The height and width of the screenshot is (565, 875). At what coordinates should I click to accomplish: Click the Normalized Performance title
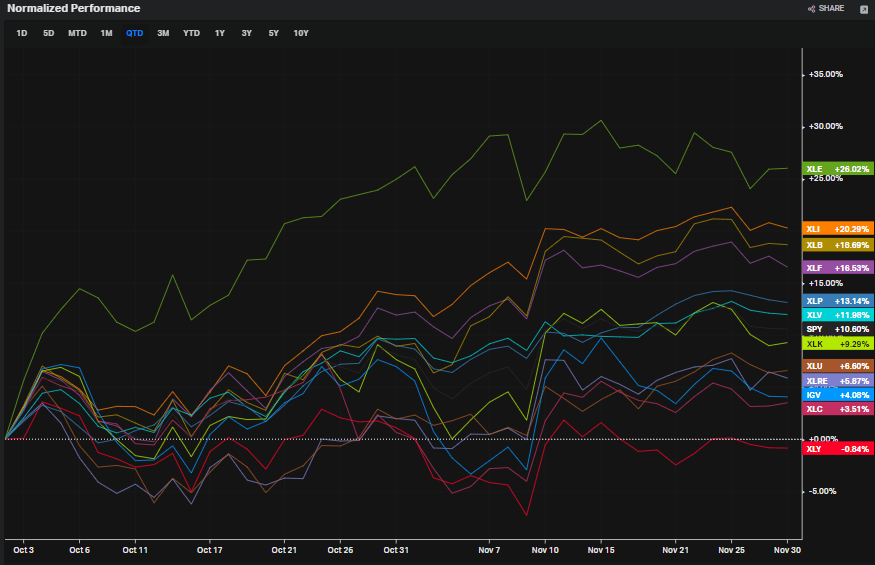74,8
